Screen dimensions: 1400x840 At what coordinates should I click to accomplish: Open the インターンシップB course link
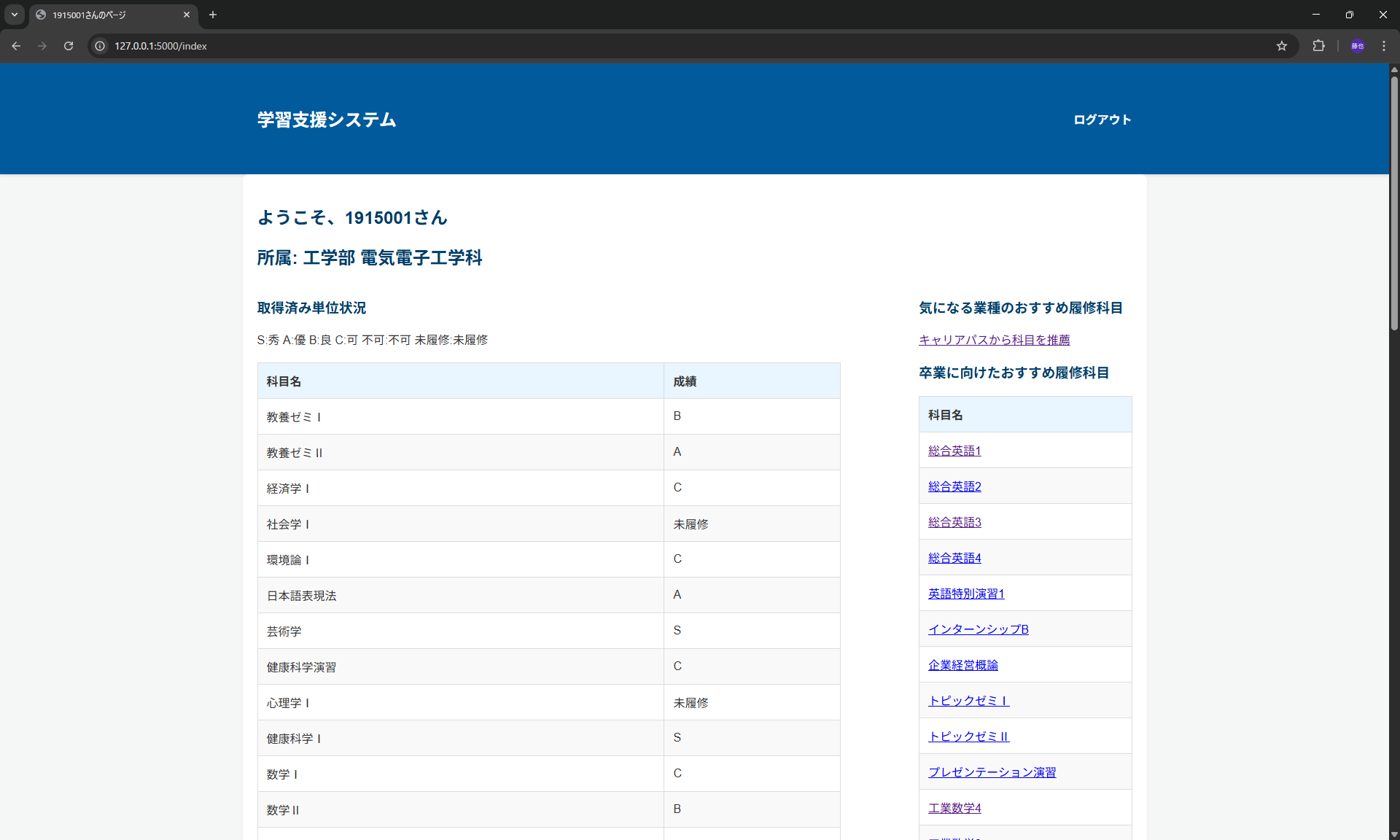pyautogui.click(x=978, y=629)
